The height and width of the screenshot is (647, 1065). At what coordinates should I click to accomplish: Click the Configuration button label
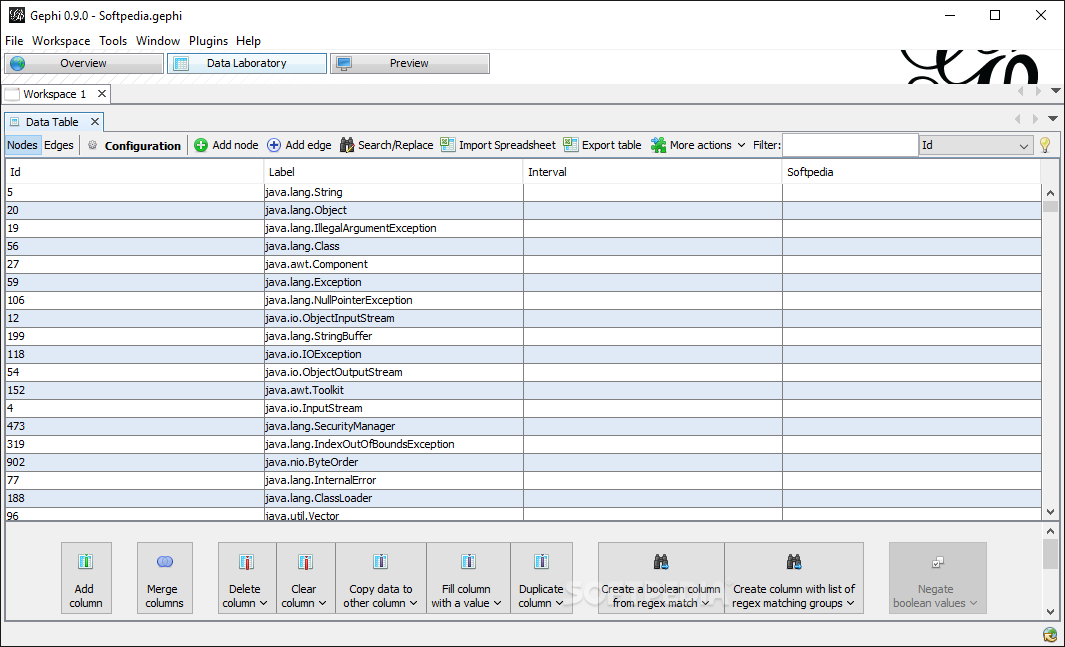click(143, 146)
